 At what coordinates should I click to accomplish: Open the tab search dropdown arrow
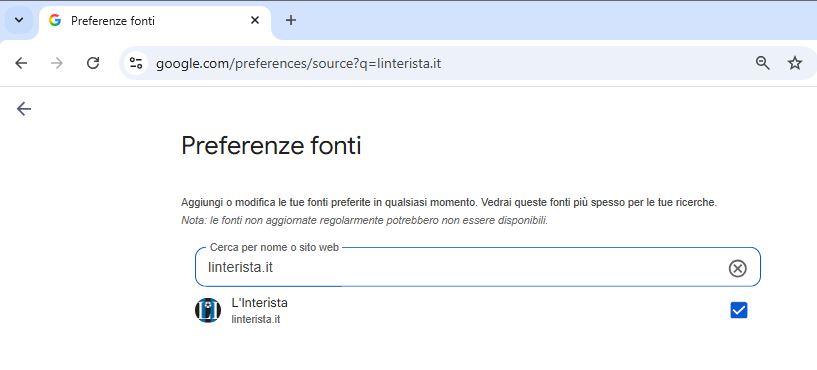(x=19, y=20)
